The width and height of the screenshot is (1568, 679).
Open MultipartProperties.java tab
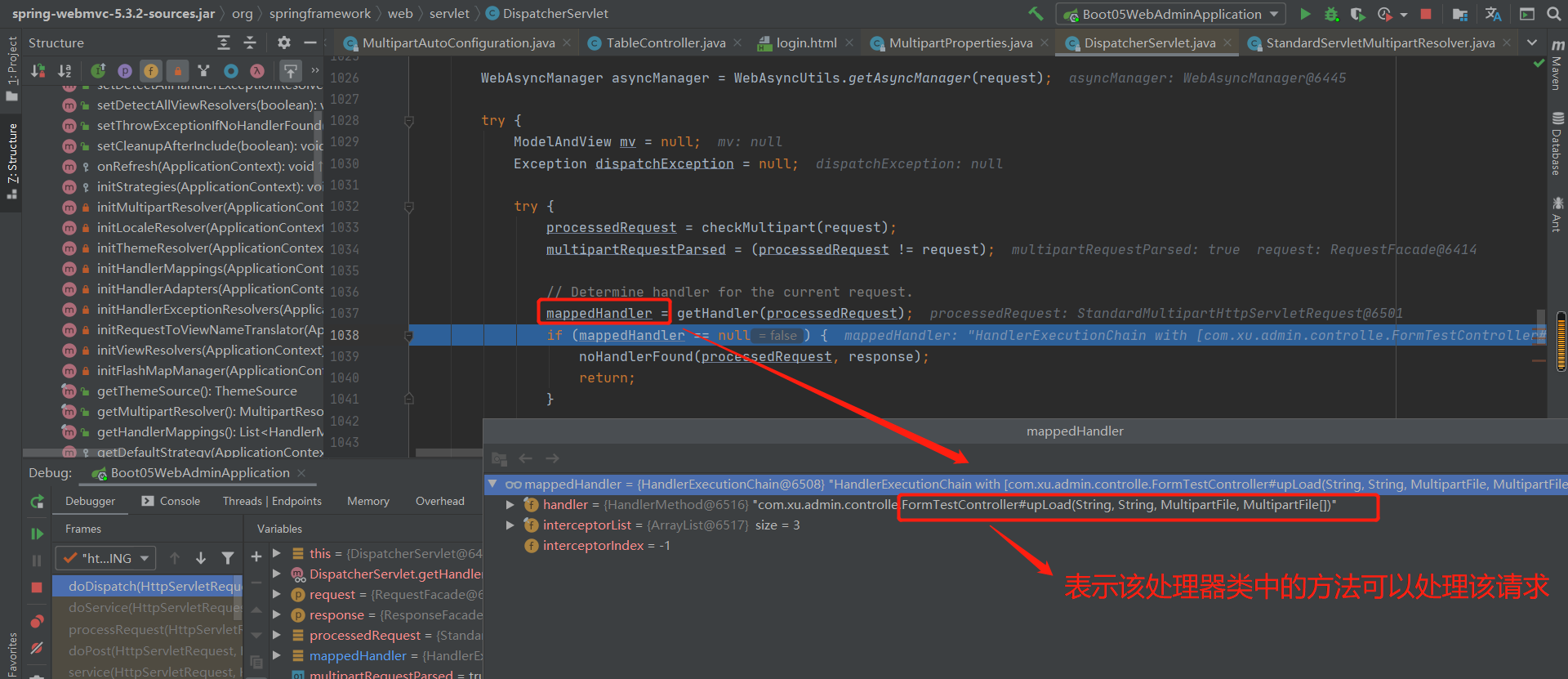[x=960, y=42]
